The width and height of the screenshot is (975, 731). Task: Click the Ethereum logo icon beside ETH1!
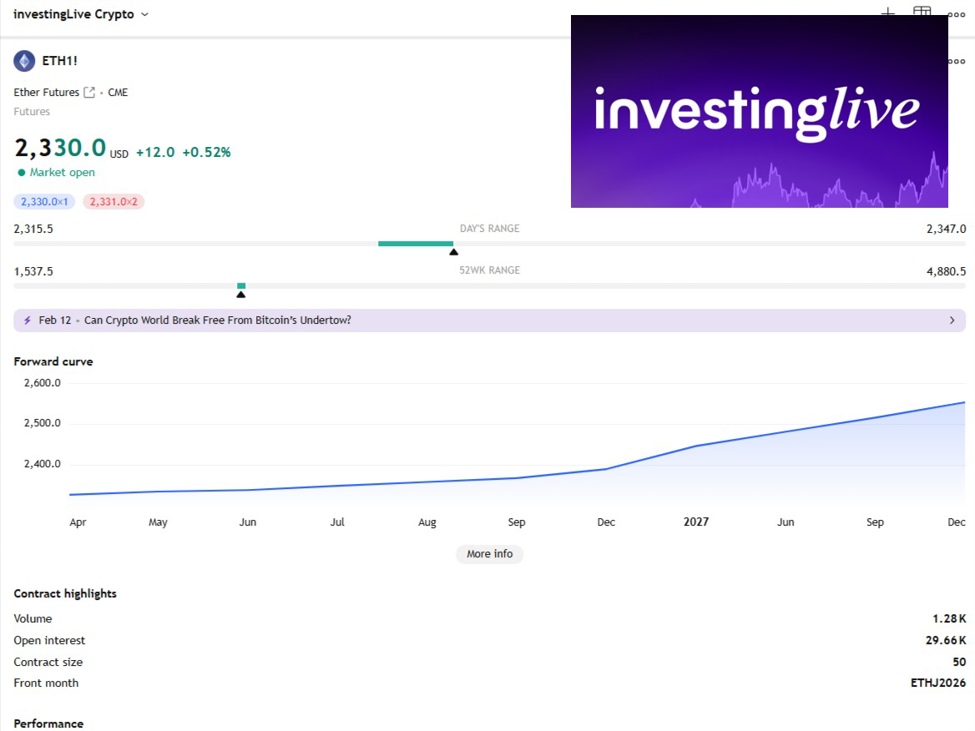click(22, 61)
